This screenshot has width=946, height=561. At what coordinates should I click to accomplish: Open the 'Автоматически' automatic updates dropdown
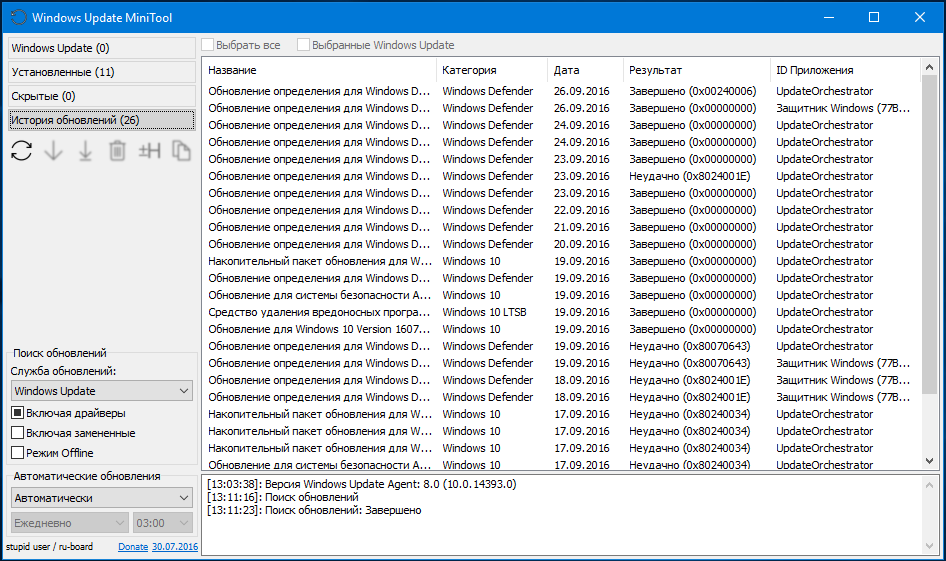[x=102, y=498]
